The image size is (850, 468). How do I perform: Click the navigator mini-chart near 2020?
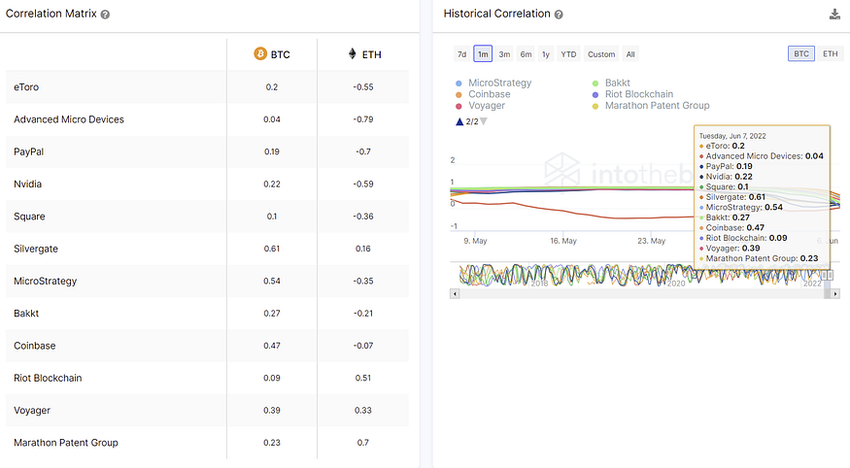point(676,275)
